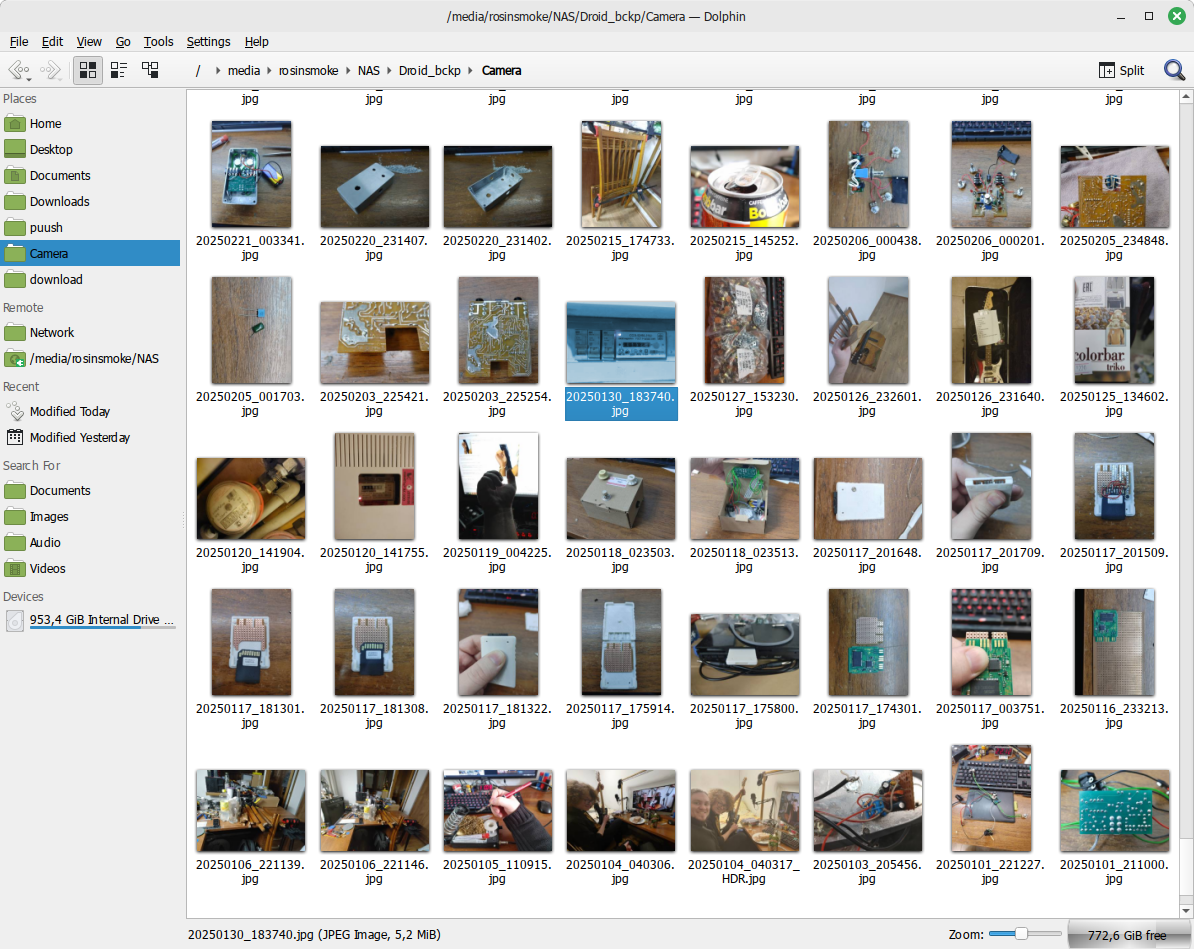Viewport: 1194px width, 949px height.
Task: Expand arrow after media breadcrumb
Action: pos(269,71)
